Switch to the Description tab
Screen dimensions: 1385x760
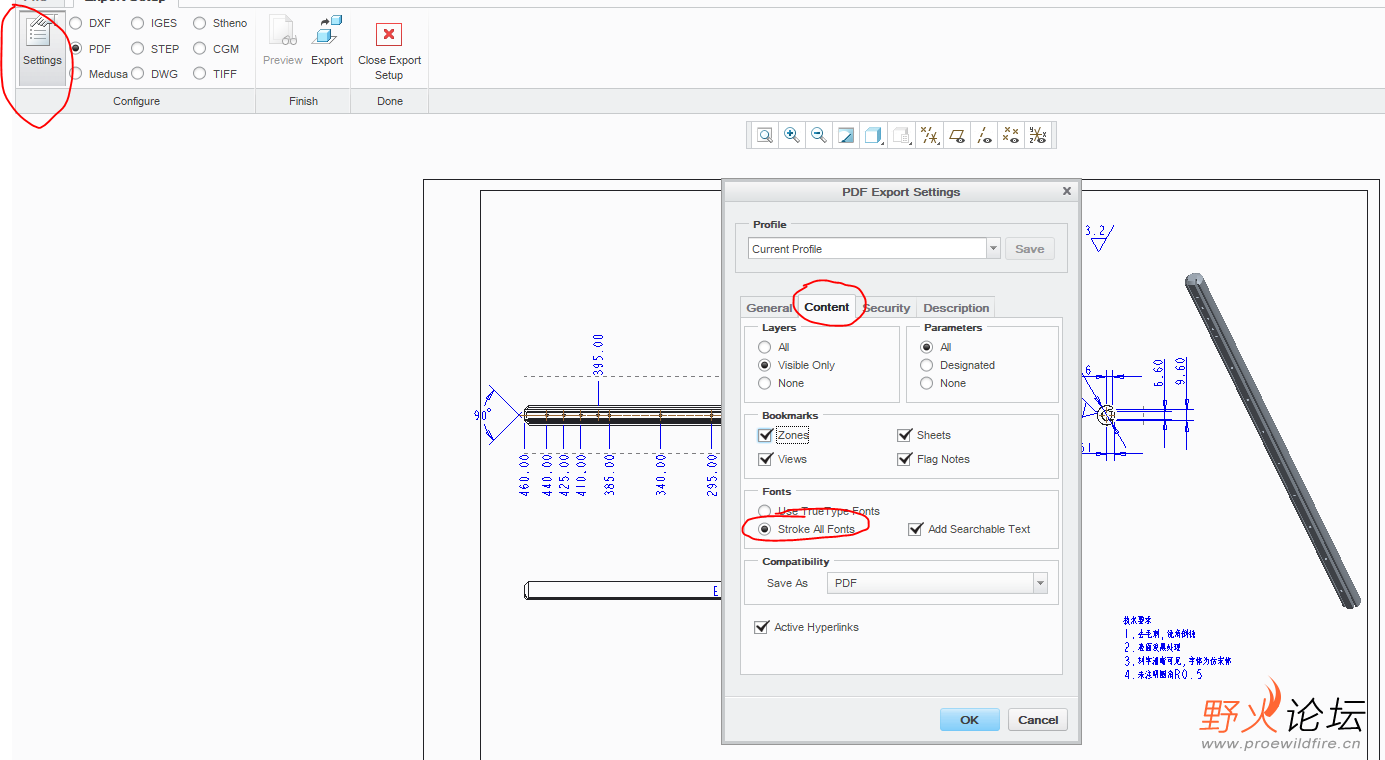tap(956, 308)
